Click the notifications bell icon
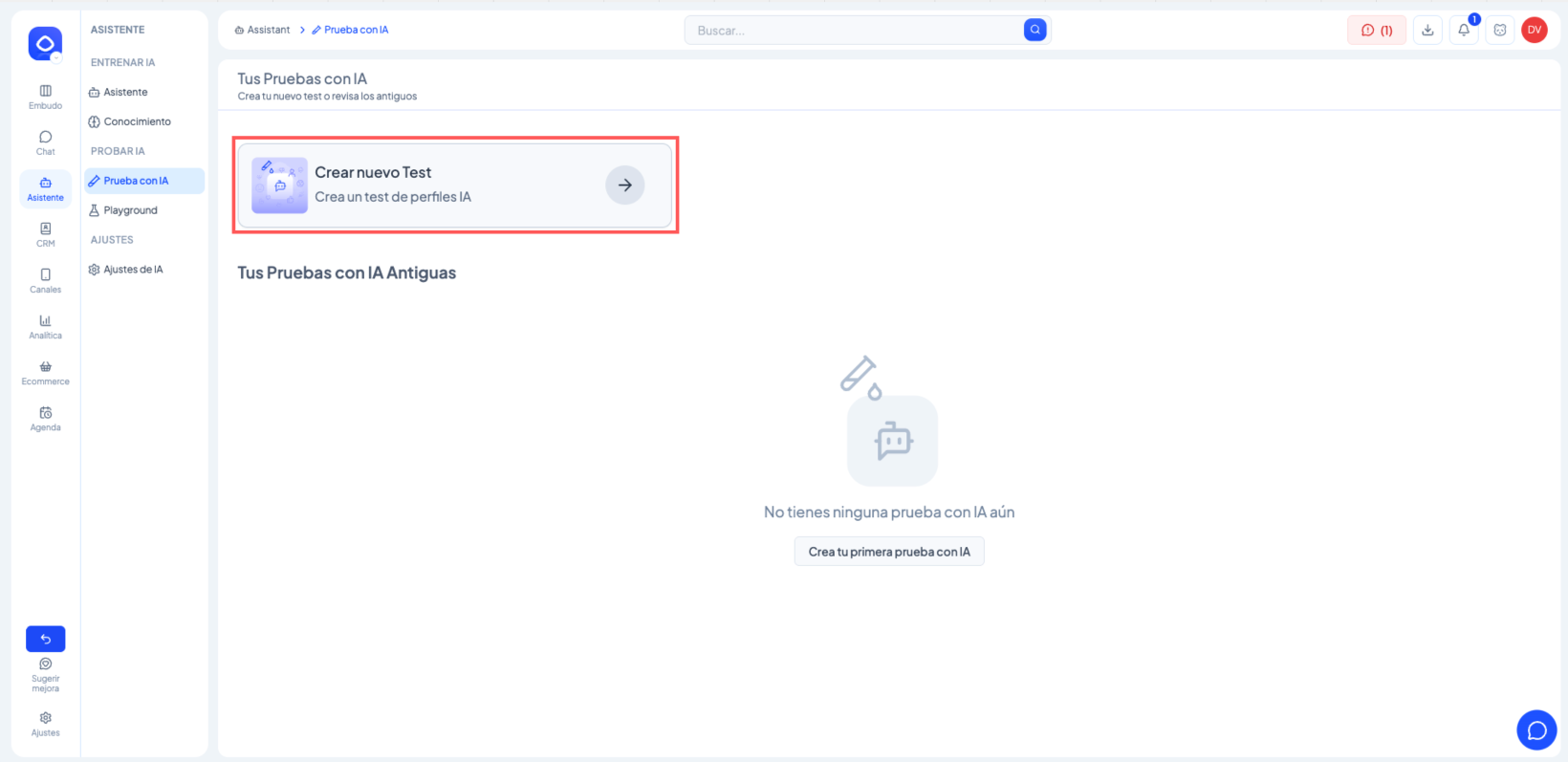This screenshot has height=762, width=1568. (1463, 31)
